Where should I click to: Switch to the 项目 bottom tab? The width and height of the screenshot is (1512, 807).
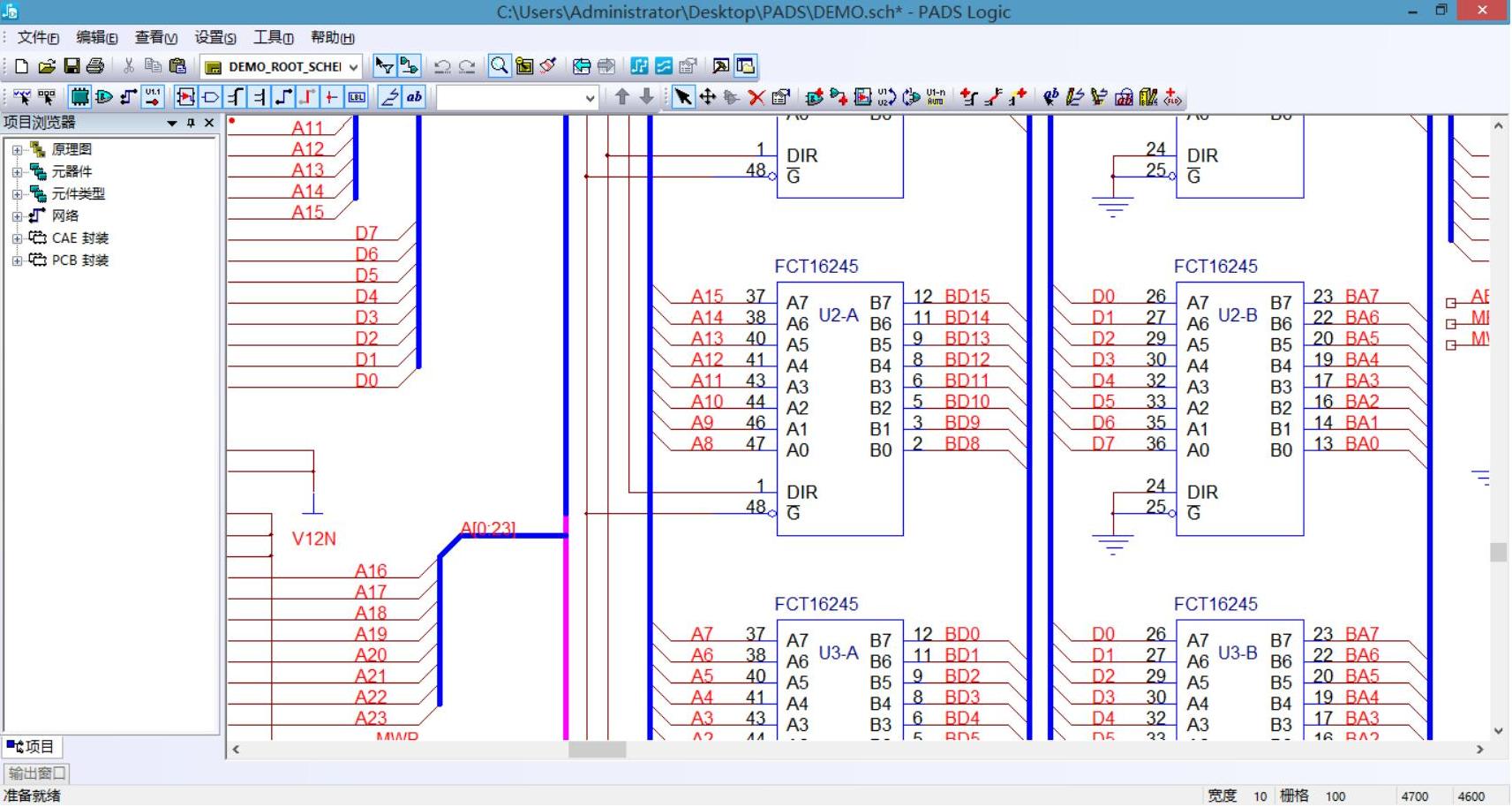tap(31, 747)
